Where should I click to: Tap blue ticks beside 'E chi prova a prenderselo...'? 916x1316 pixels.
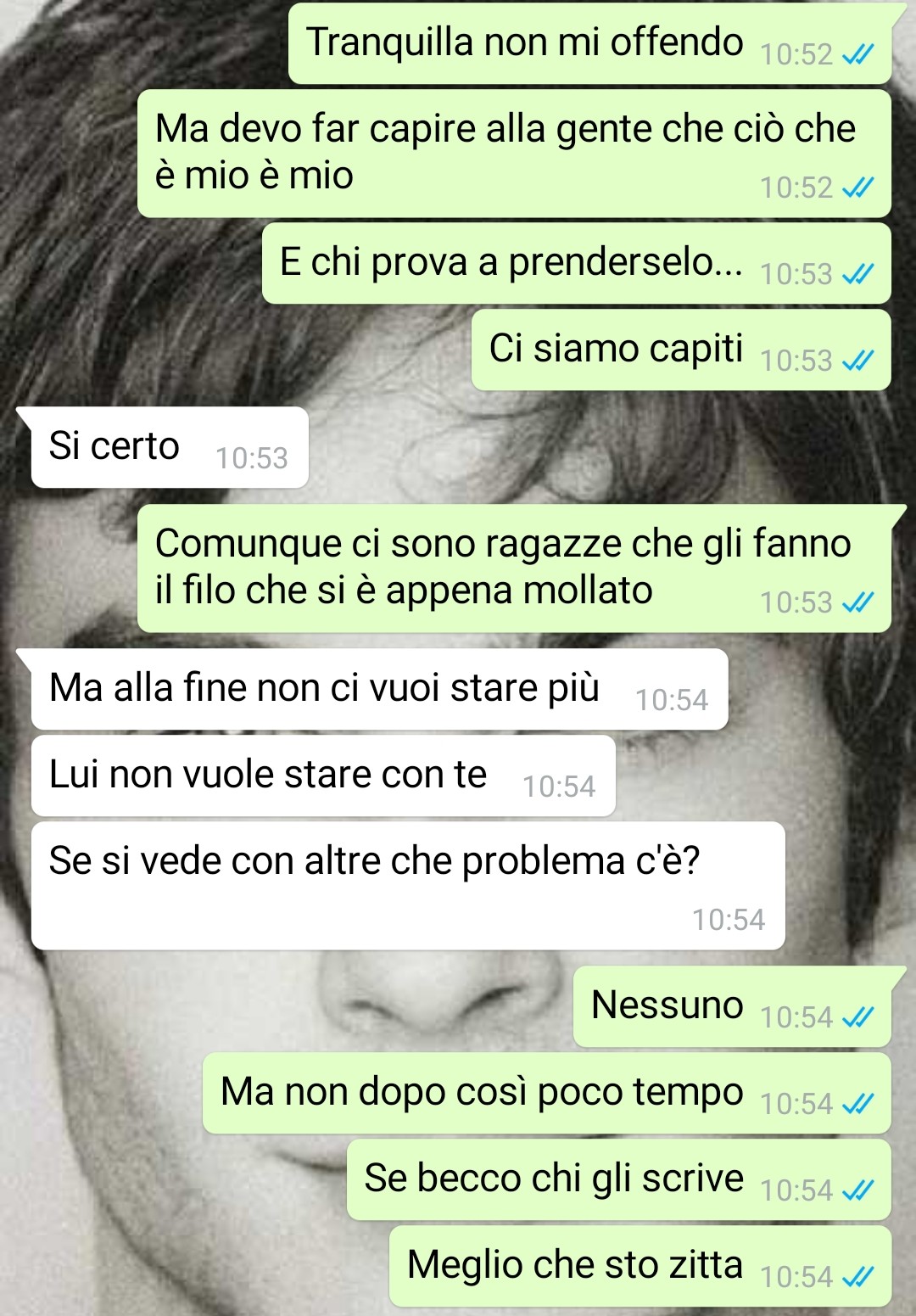pyautogui.click(x=857, y=274)
